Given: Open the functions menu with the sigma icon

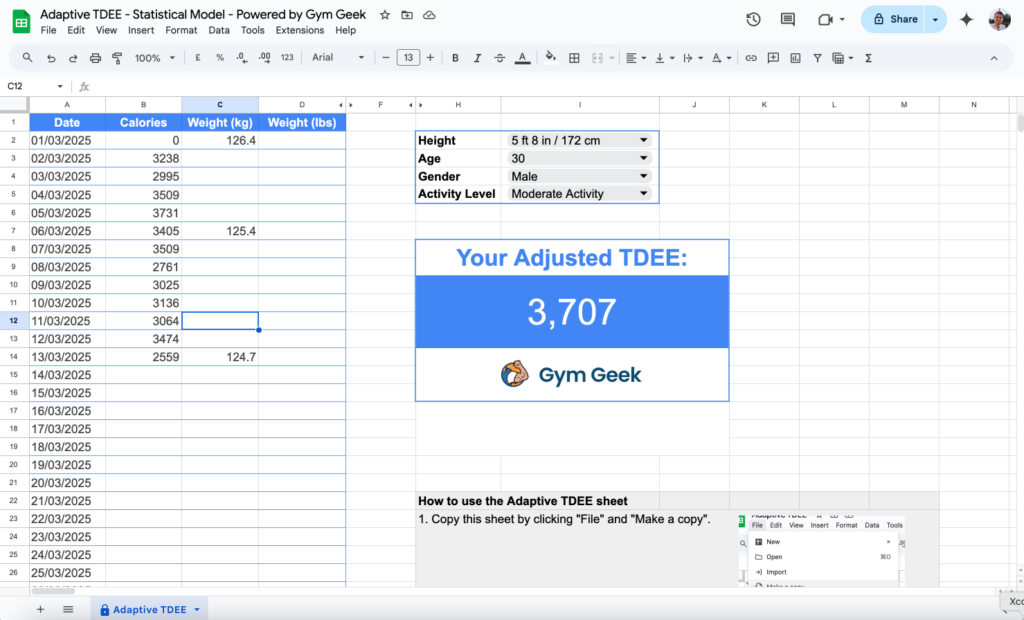Looking at the screenshot, I should (868, 57).
